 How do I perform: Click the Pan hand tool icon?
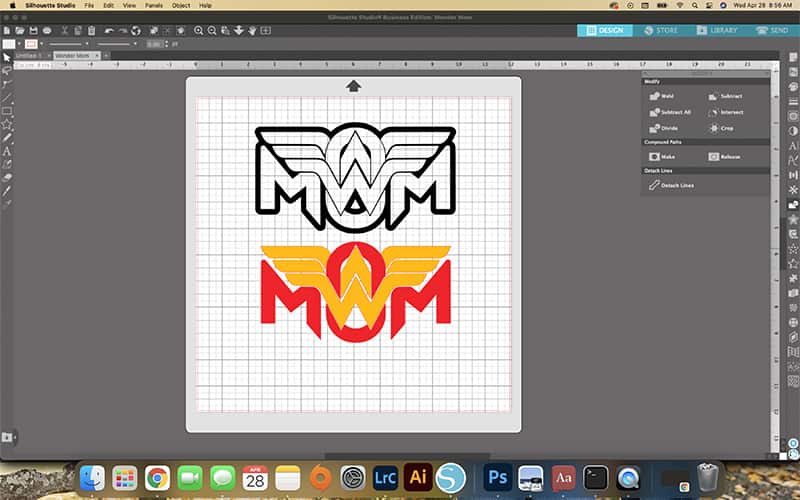click(x=252, y=31)
